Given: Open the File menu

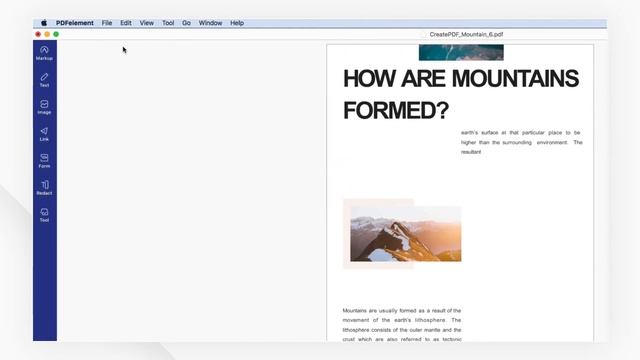Looking at the screenshot, I should click(107, 23).
